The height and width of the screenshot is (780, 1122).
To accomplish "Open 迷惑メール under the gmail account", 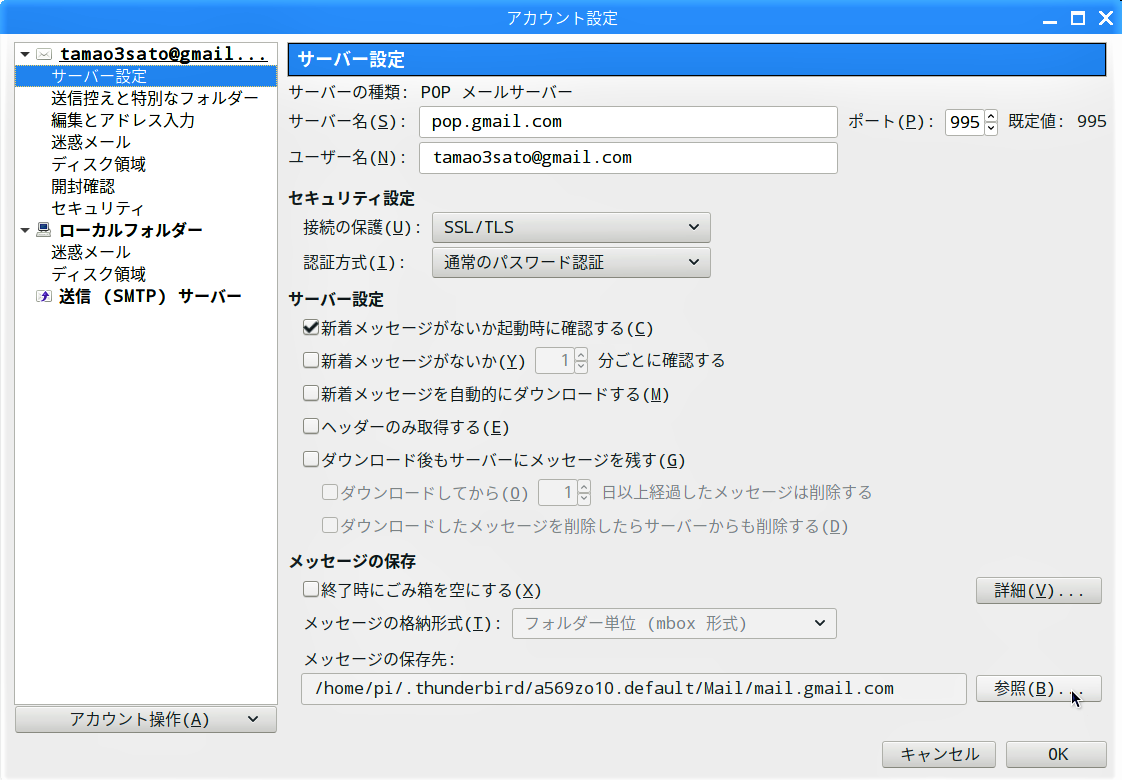I will (x=91, y=142).
